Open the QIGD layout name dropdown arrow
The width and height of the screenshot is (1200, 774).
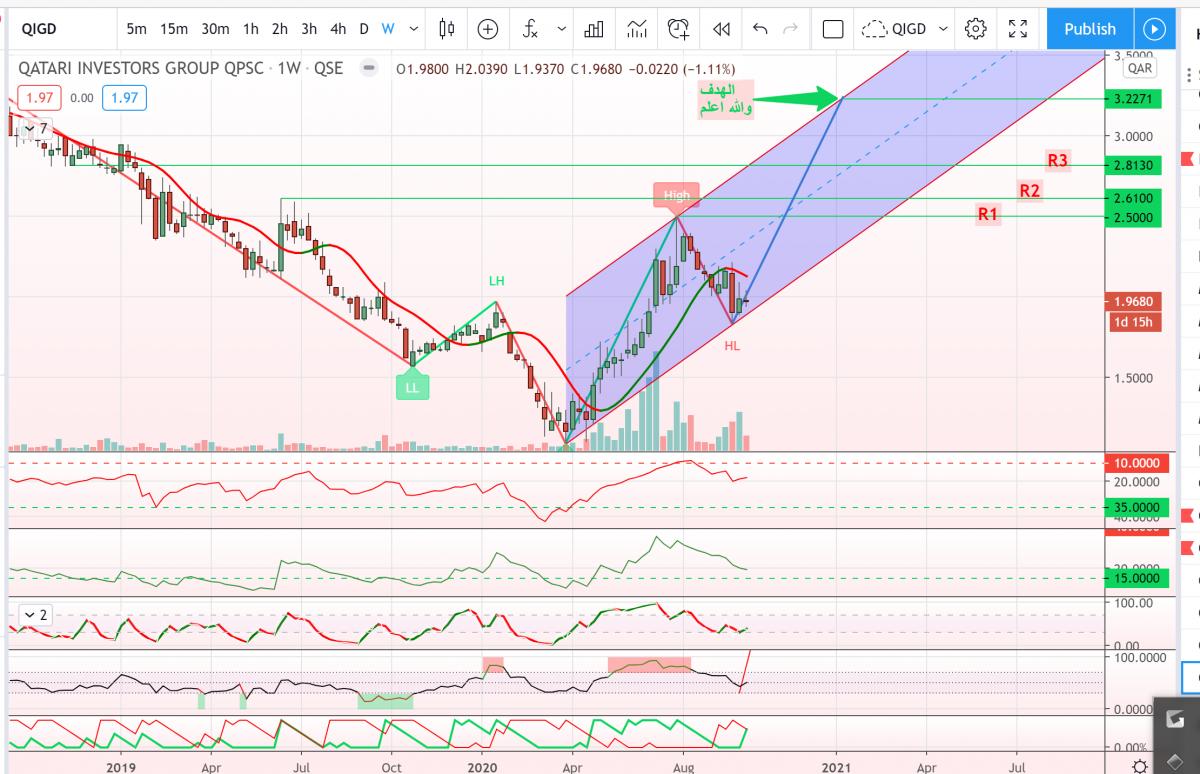[x=941, y=29]
